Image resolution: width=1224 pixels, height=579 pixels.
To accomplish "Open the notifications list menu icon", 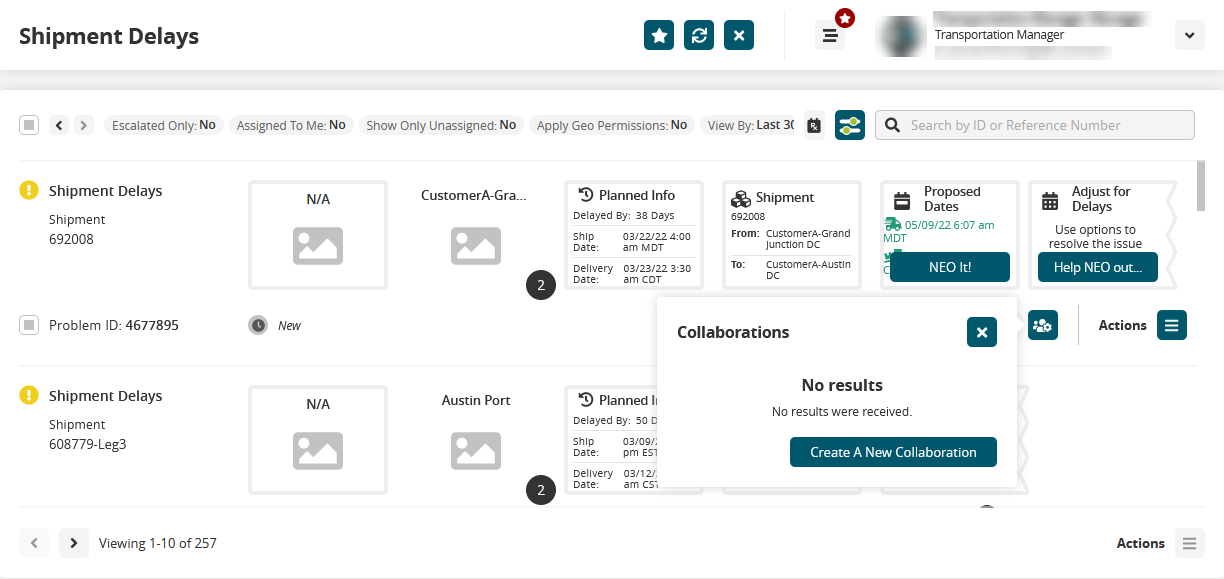I will click(830, 35).
